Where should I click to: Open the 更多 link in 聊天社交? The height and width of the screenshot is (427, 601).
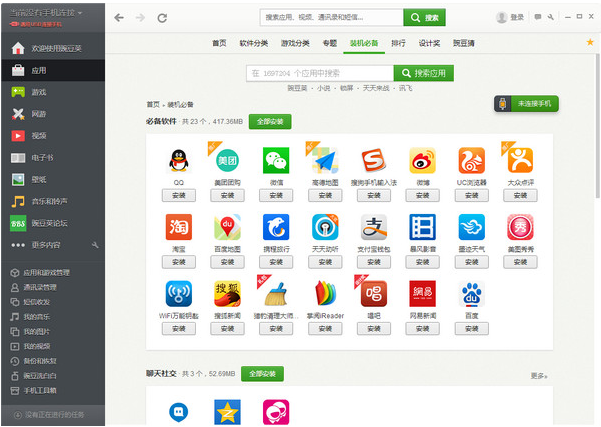tap(539, 376)
